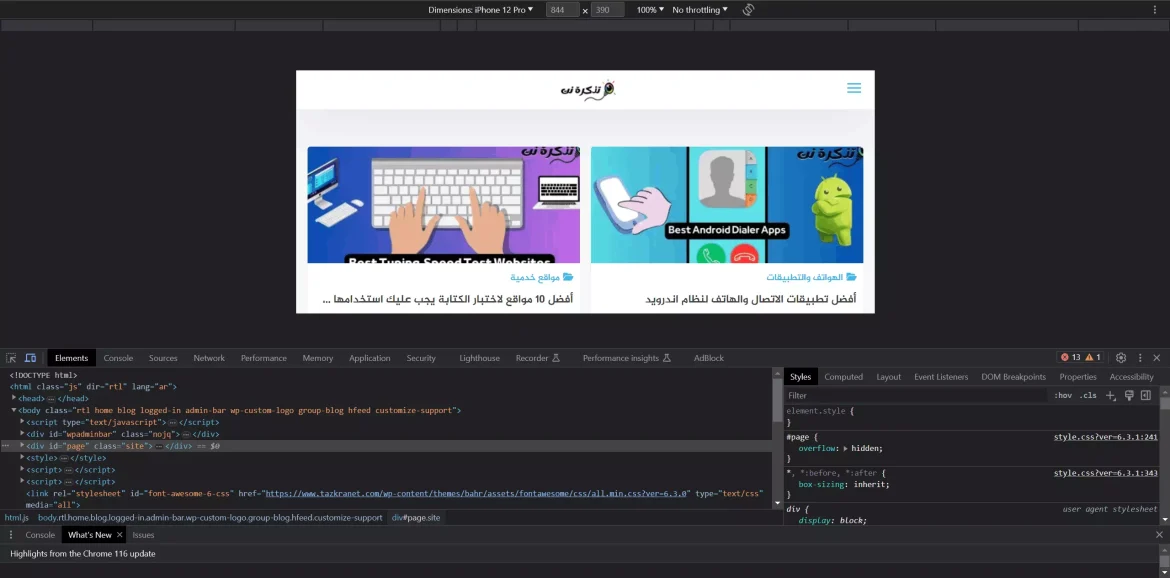The width and height of the screenshot is (1170, 578).
Task: Click the viewport height field 390
Action: (x=607, y=10)
